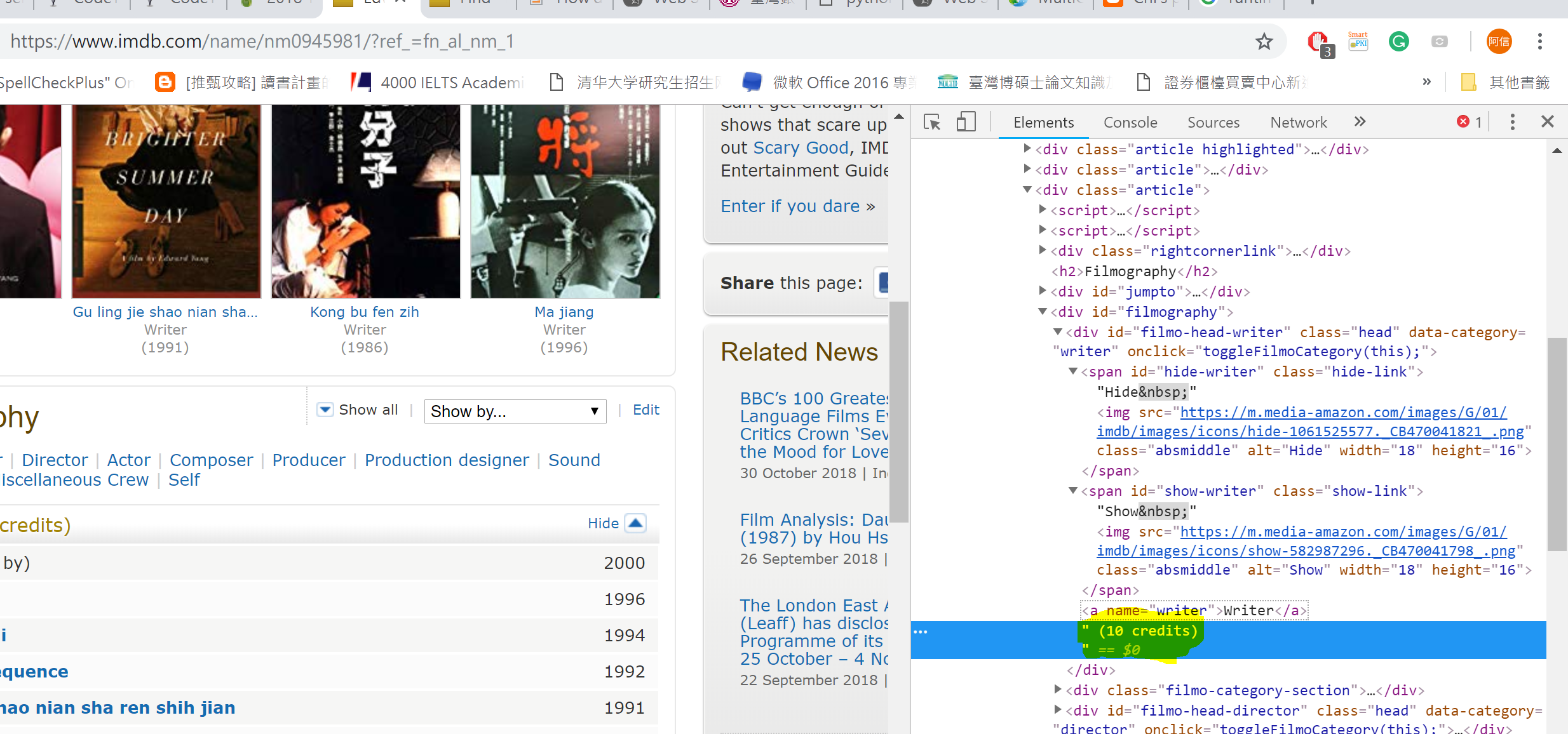Collapse the show-writer span node
Viewport: 1568px width, 734px height.
(x=1072, y=490)
